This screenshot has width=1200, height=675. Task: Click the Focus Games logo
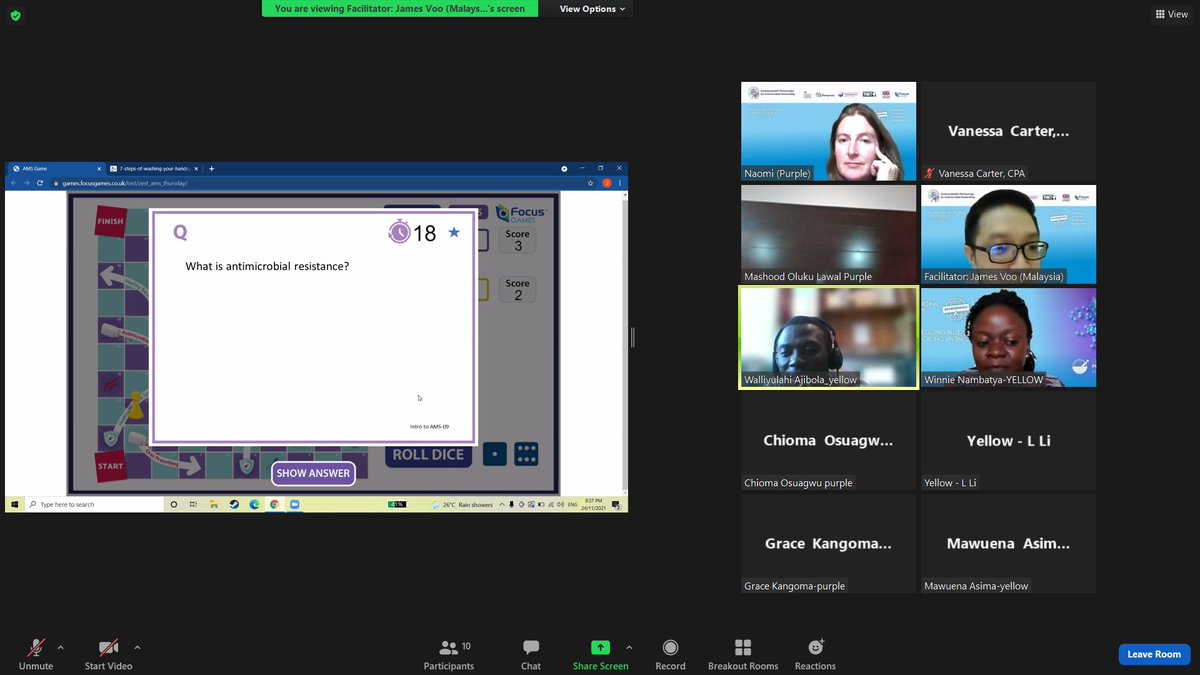(x=520, y=213)
